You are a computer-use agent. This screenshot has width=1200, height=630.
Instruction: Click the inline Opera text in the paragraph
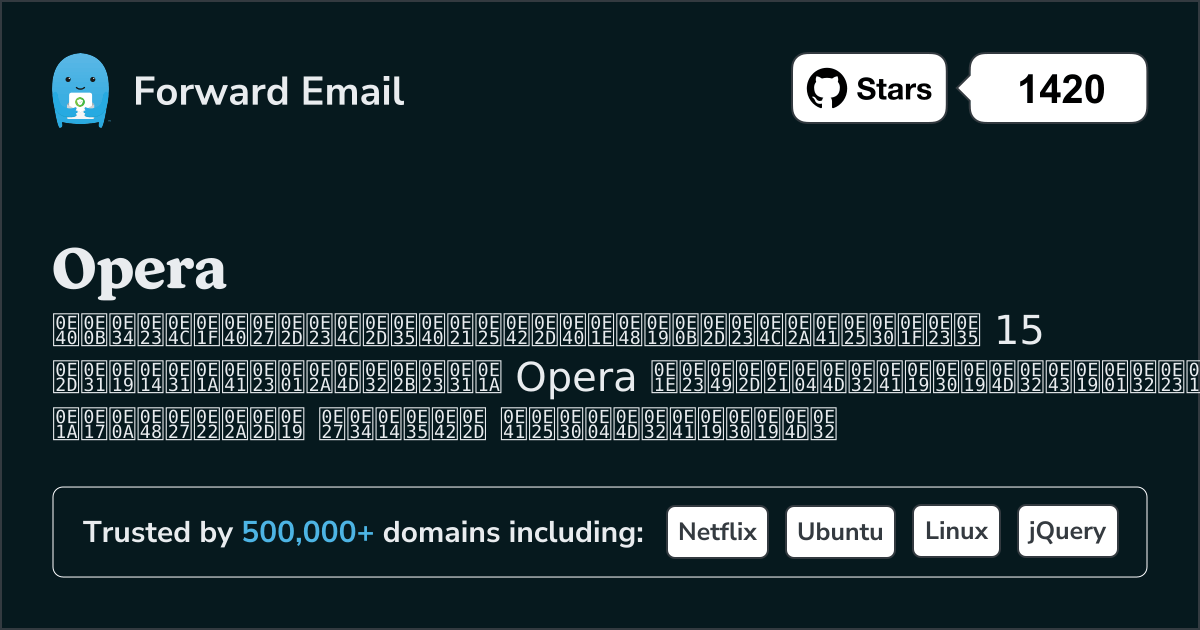coord(575,378)
